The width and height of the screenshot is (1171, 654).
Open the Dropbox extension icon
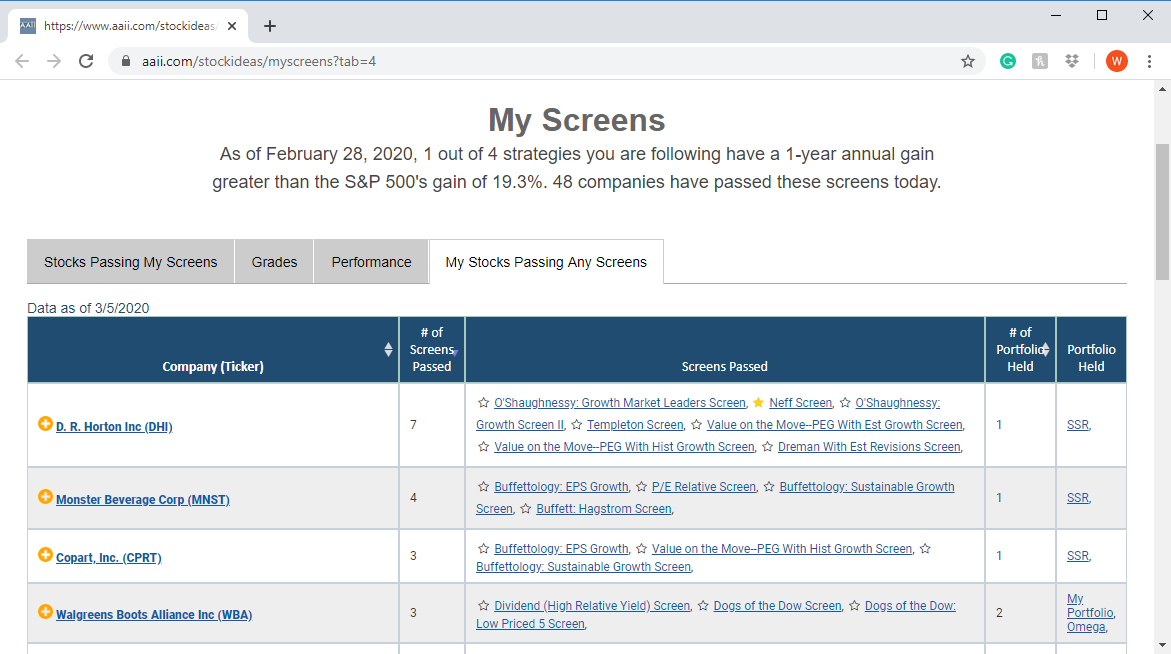(1072, 61)
